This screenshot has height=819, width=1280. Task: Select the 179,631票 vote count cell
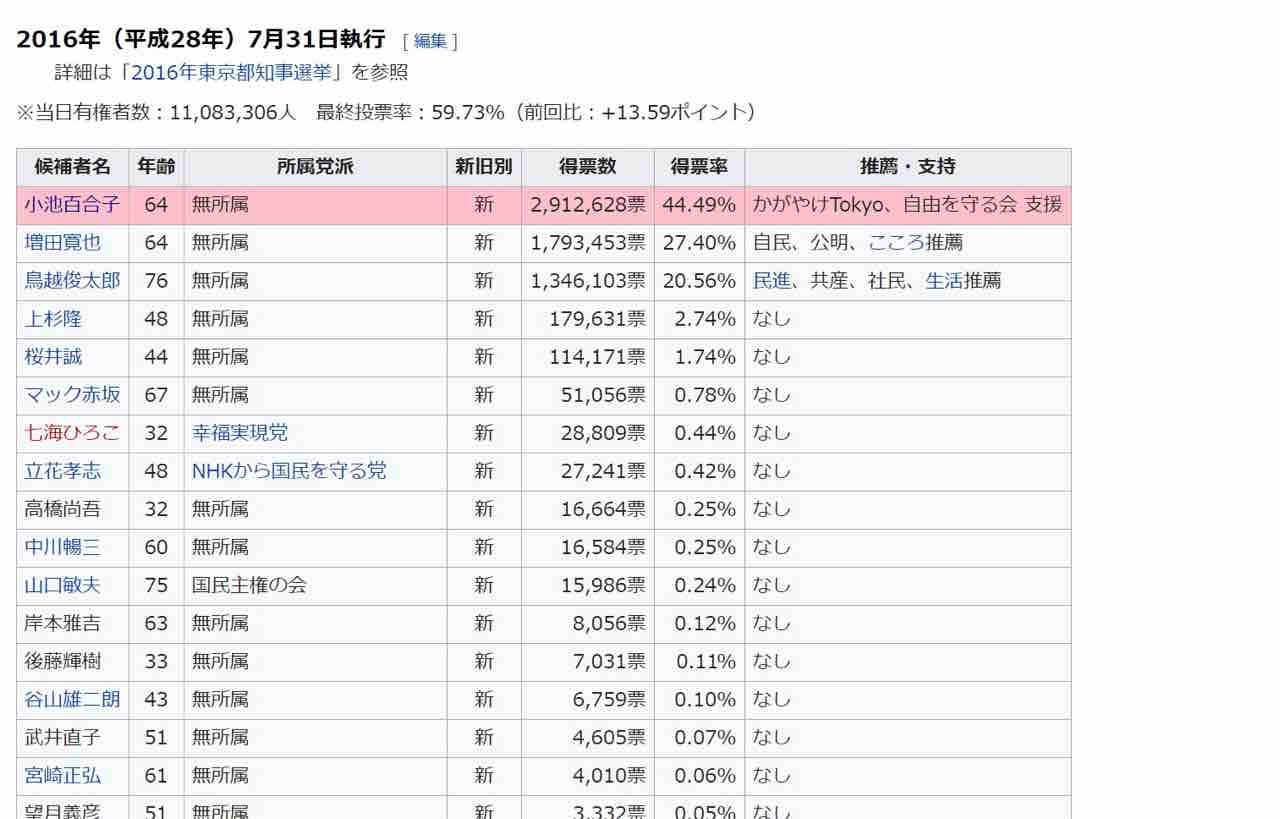(588, 319)
